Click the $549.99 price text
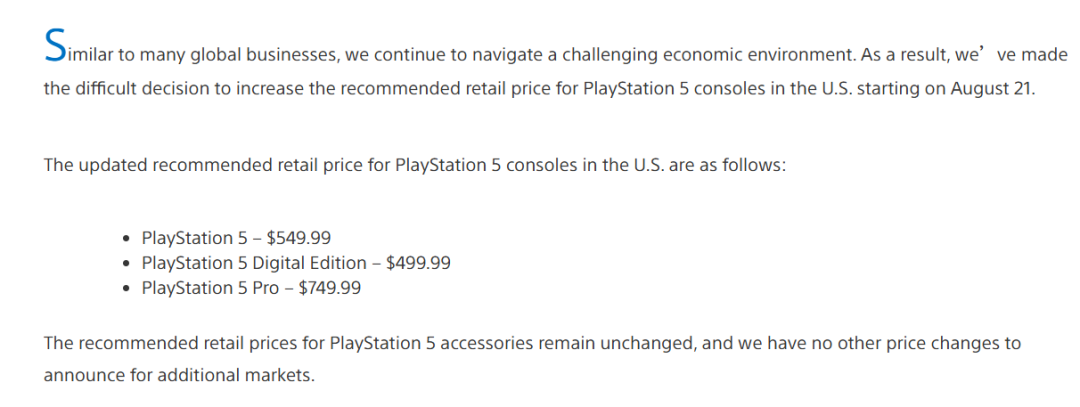The image size is (1080, 407). [298, 238]
